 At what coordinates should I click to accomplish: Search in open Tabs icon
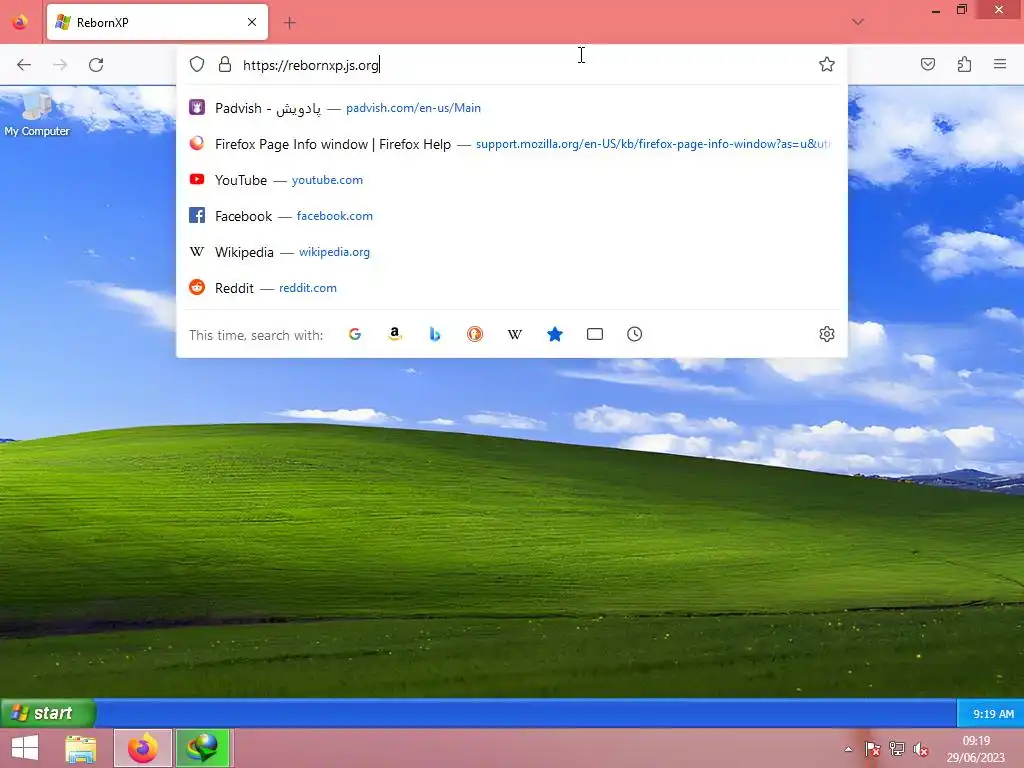coord(595,334)
